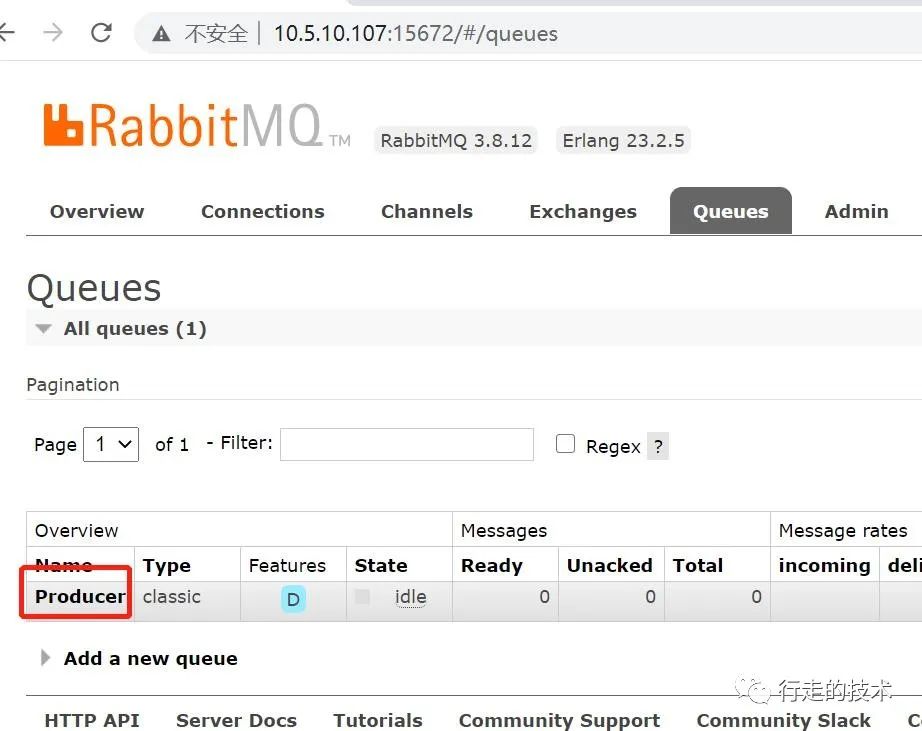Click the D durable feature badge
The width and height of the screenshot is (922, 731).
click(x=293, y=599)
